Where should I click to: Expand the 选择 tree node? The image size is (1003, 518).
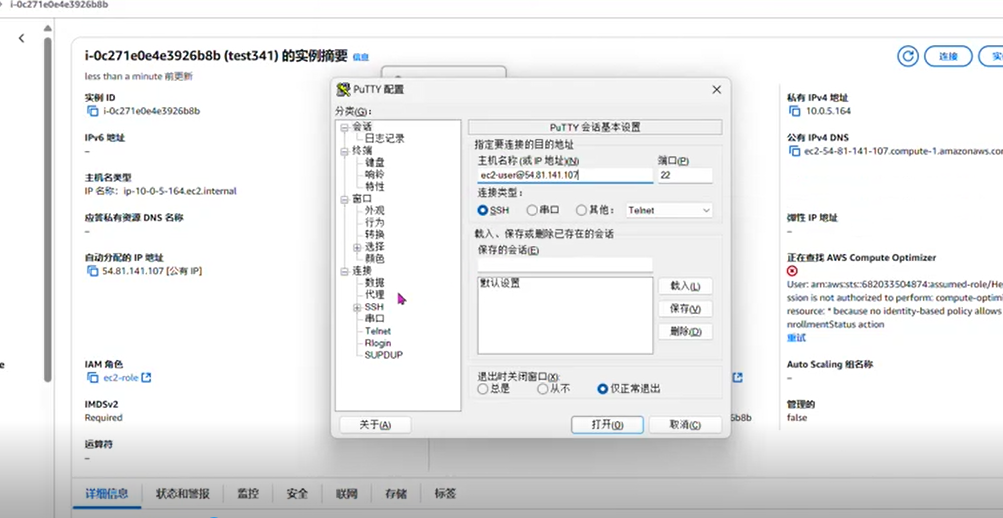click(357, 247)
